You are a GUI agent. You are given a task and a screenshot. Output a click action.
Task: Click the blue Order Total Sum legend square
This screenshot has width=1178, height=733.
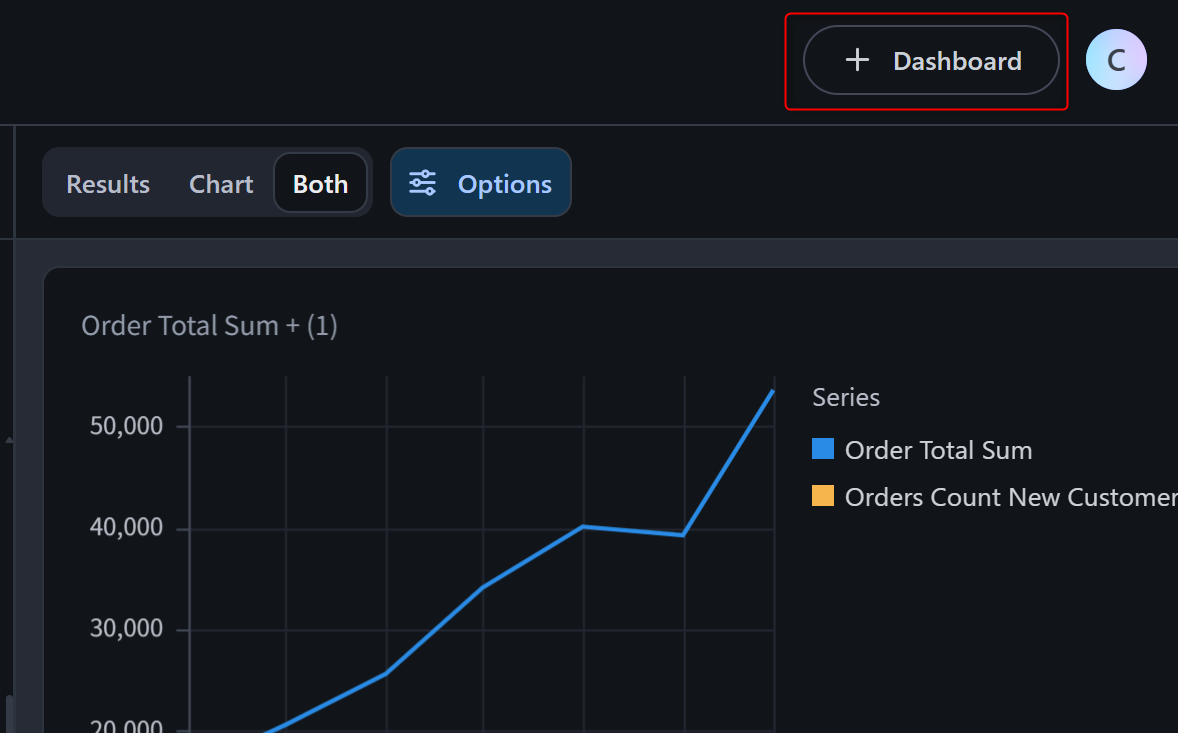pos(823,449)
